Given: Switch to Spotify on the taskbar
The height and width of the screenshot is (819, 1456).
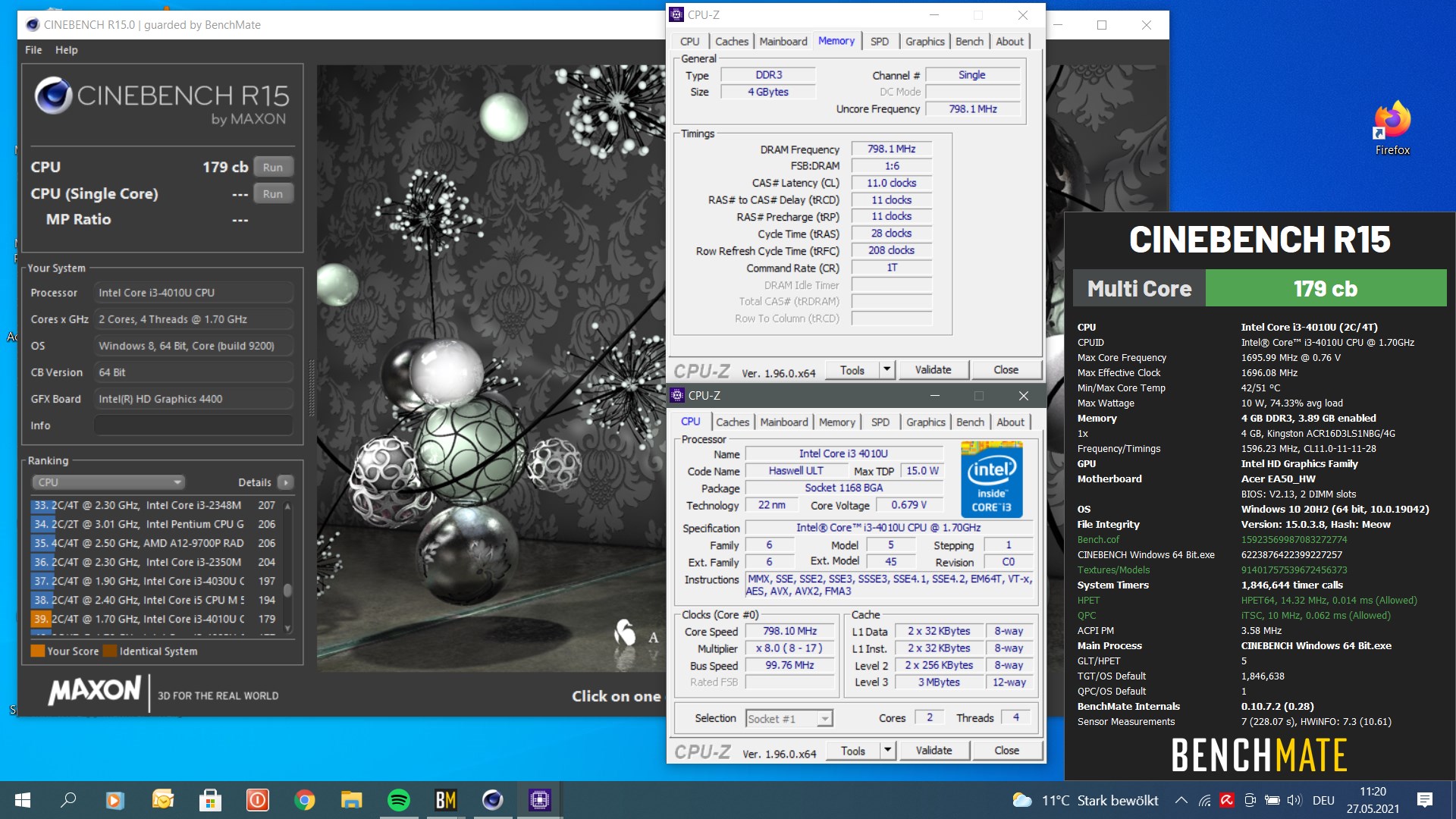Looking at the screenshot, I should click(x=399, y=800).
